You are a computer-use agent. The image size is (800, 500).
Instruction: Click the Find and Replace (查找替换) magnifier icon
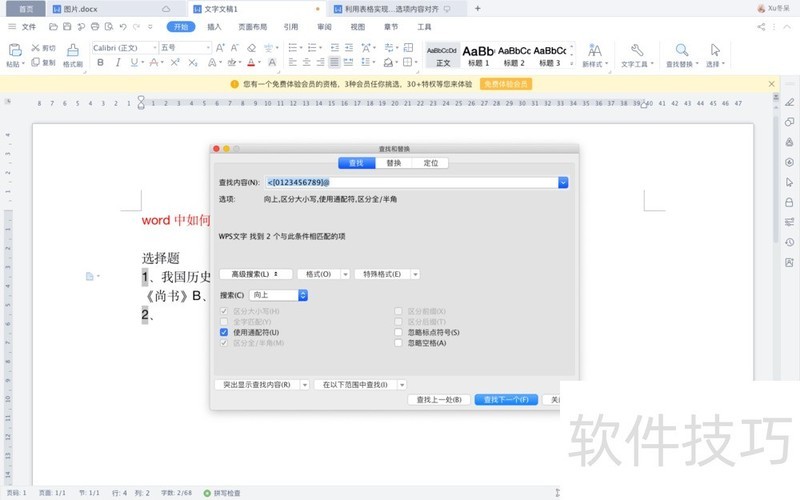pos(682,50)
